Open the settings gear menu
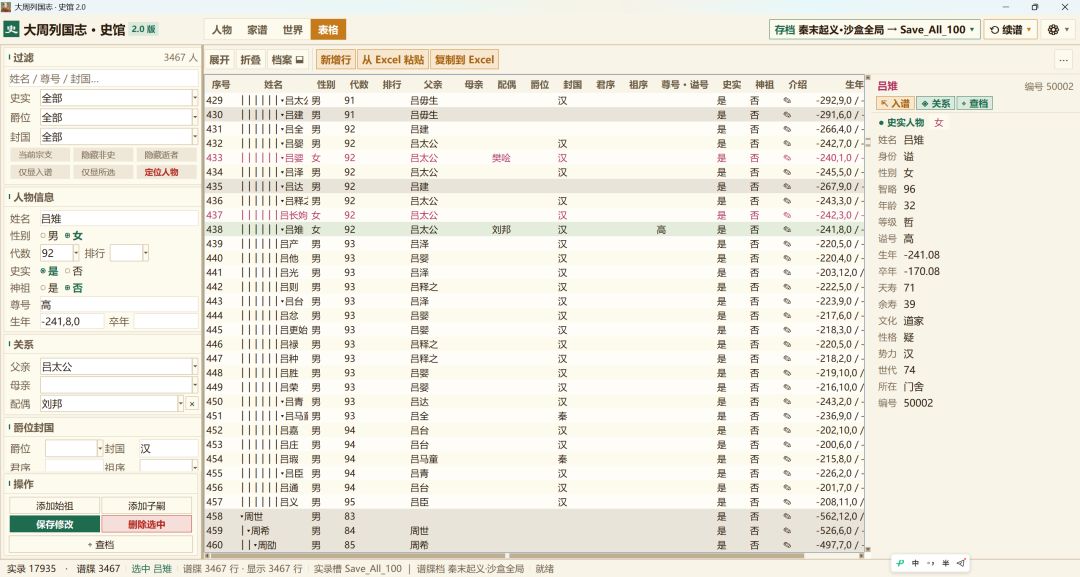 click(1058, 30)
